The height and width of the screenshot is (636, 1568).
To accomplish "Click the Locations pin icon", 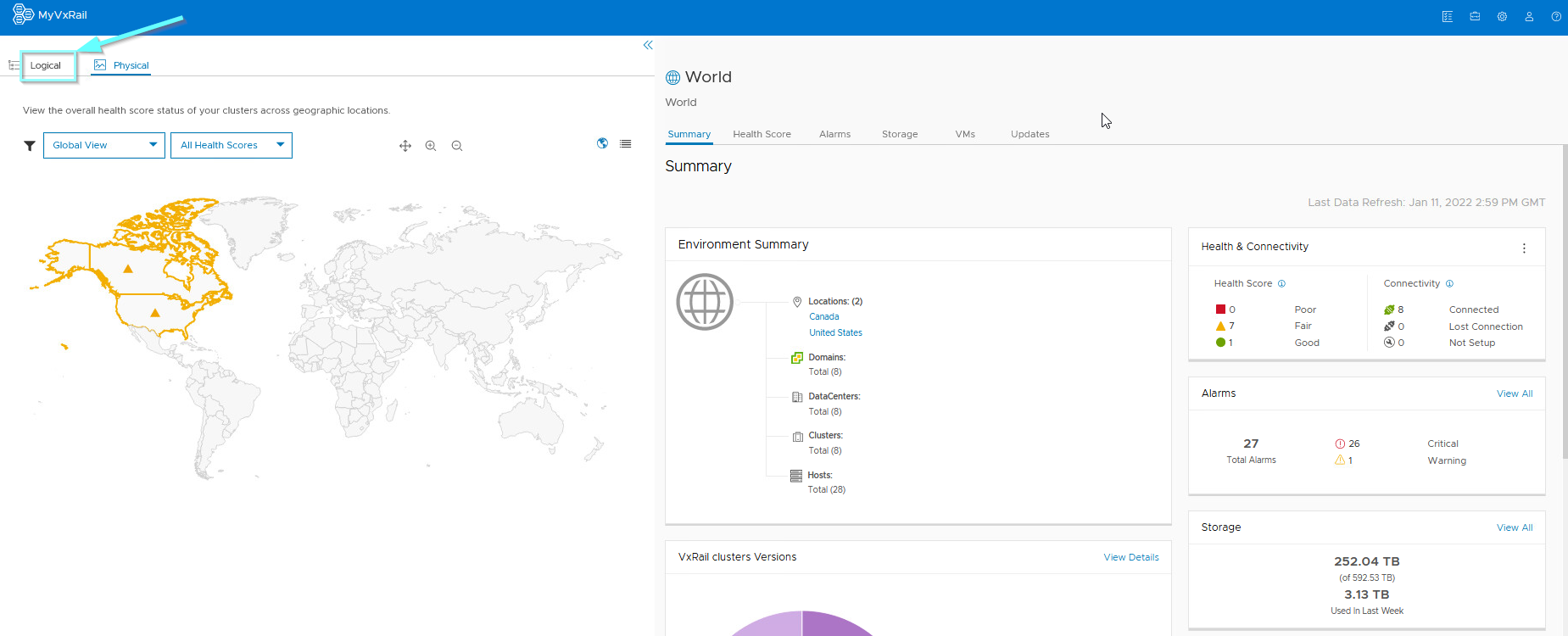I will point(797,301).
